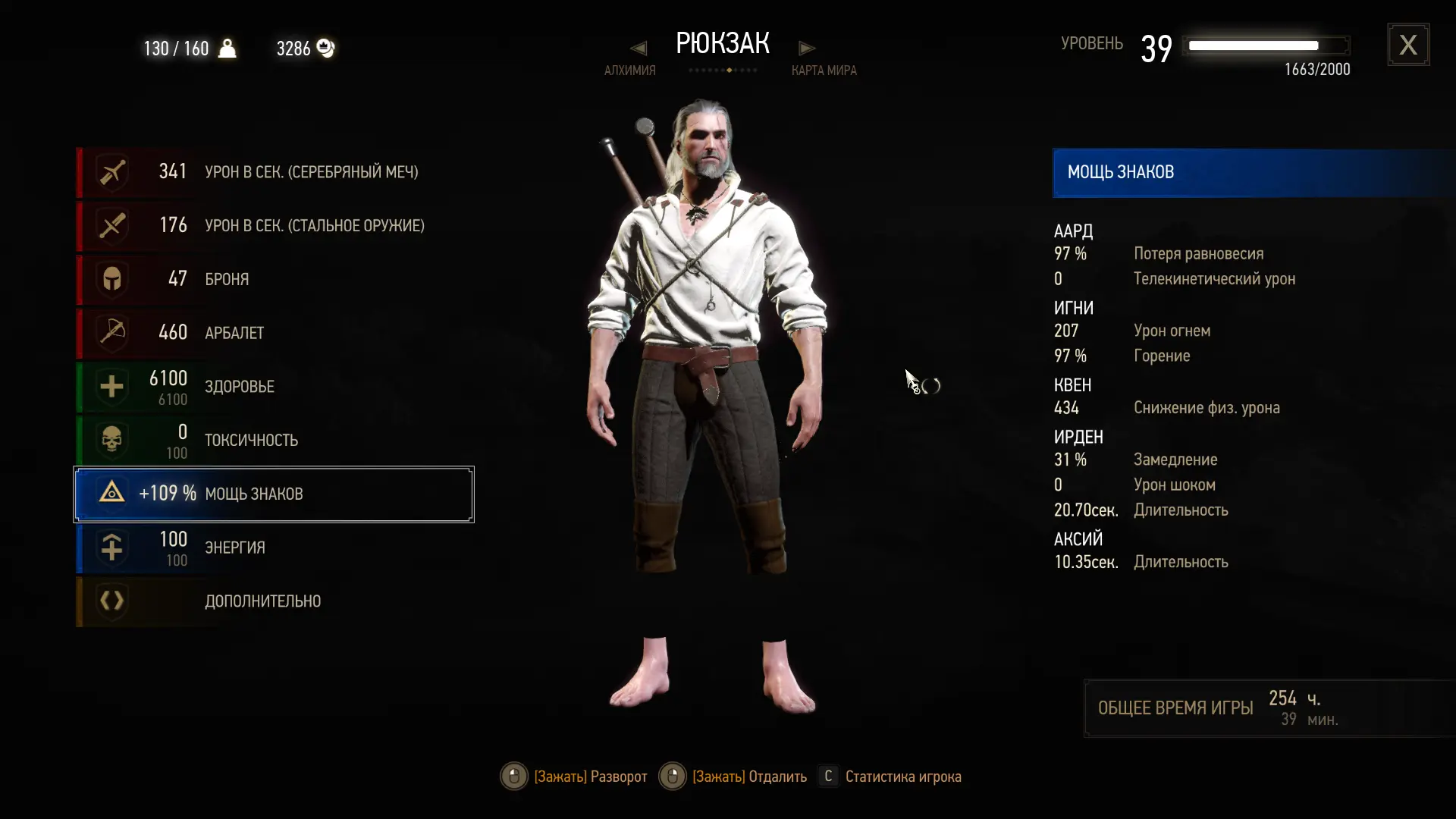Click the level experience progress bar
1456x819 pixels.
[1266, 45]
